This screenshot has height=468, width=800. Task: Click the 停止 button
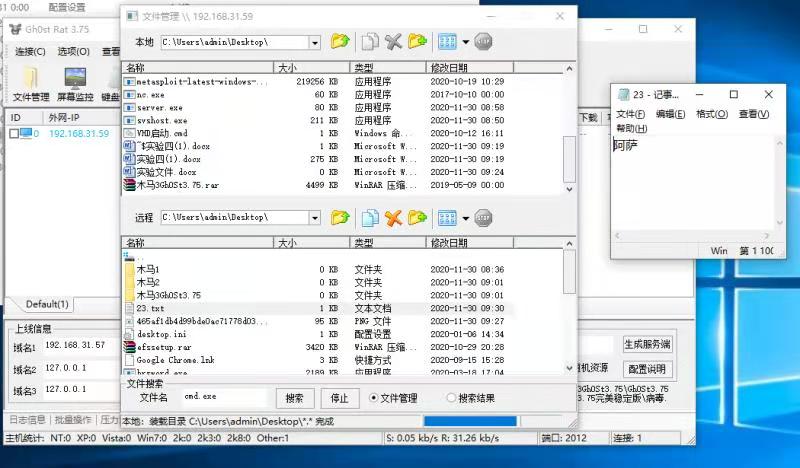point(339,398)
